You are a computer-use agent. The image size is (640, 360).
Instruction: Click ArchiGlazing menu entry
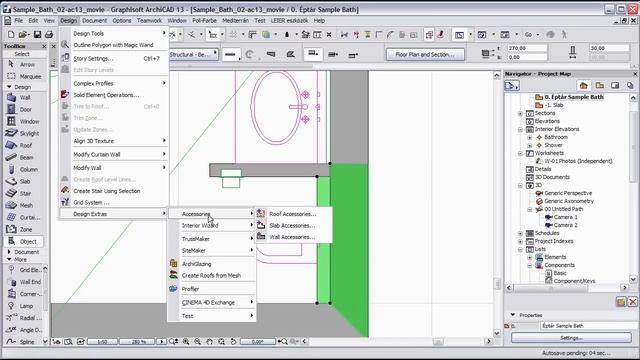212,264
